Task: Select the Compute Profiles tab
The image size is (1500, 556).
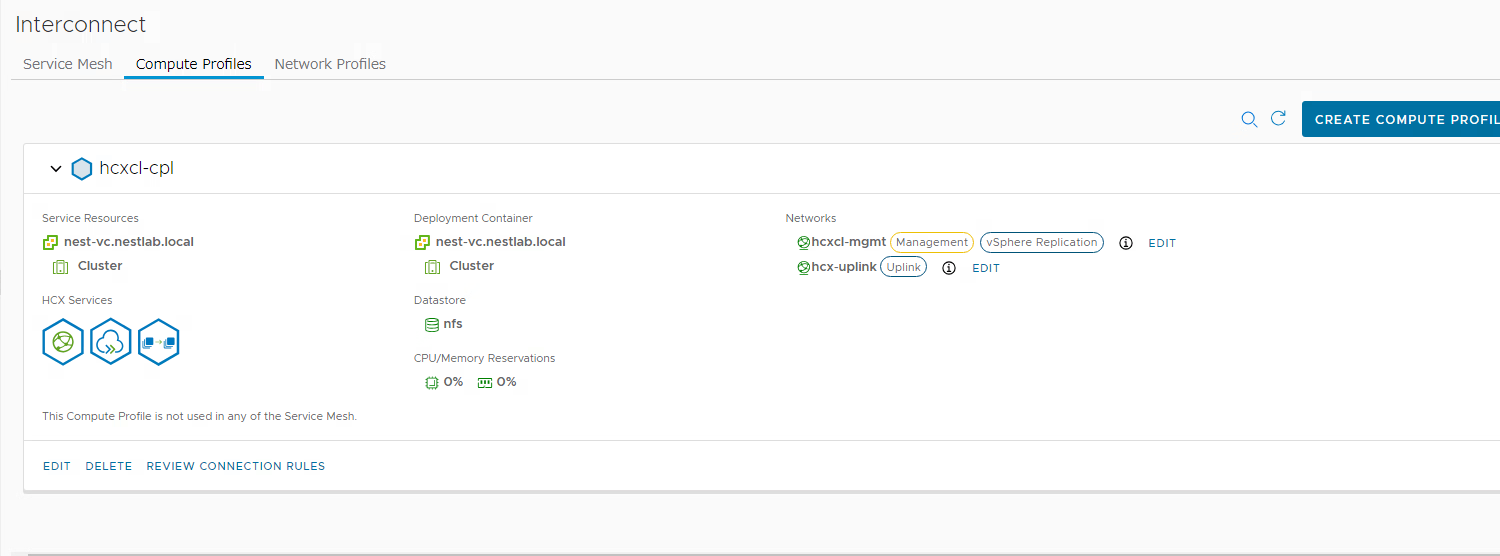Action: [x=194, y=64]
